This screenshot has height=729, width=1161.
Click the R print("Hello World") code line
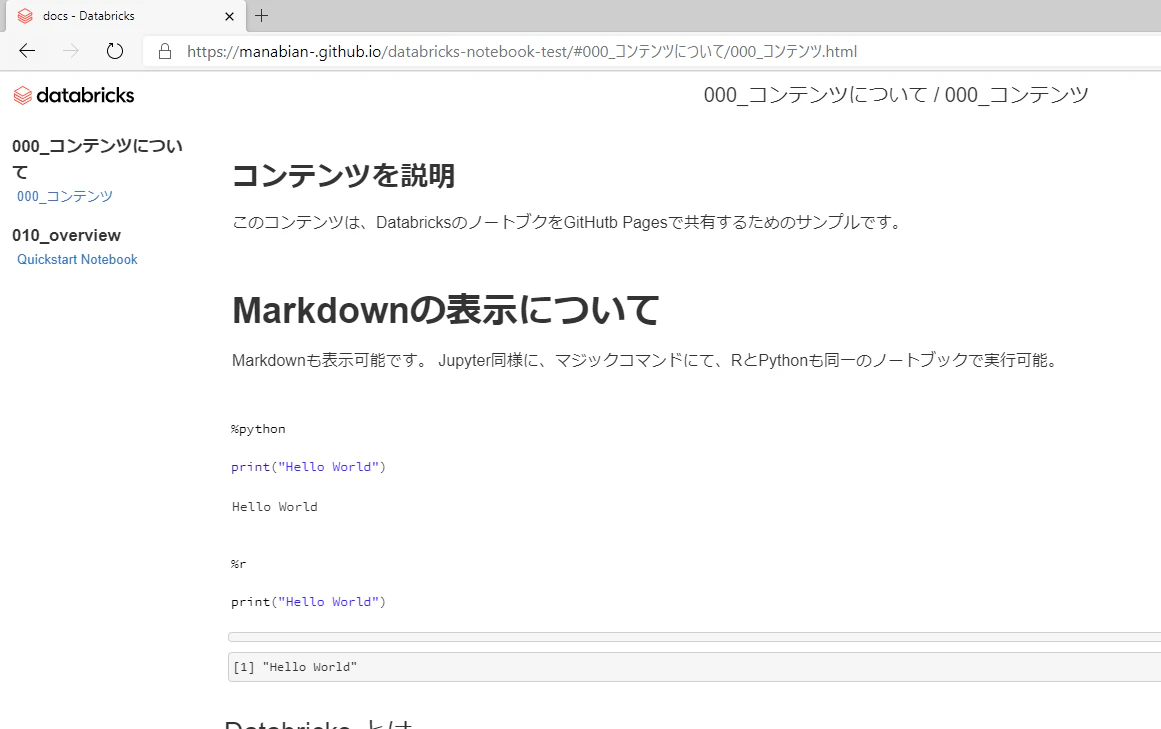[x=308, y=602]
